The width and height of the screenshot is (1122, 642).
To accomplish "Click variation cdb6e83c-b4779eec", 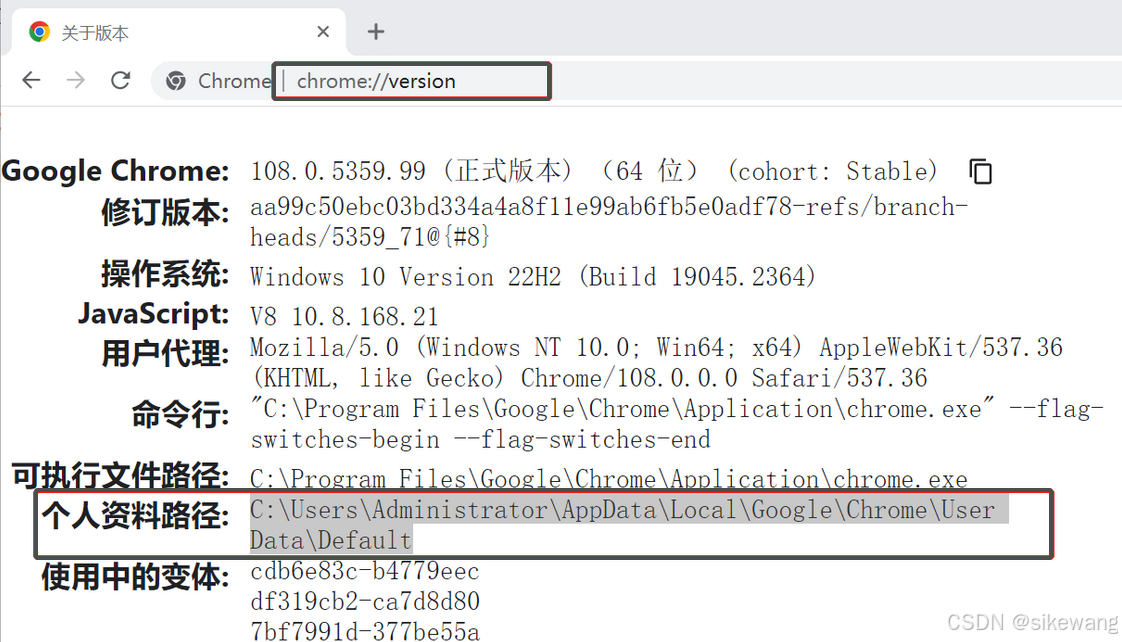I will (x=365, y=571).
